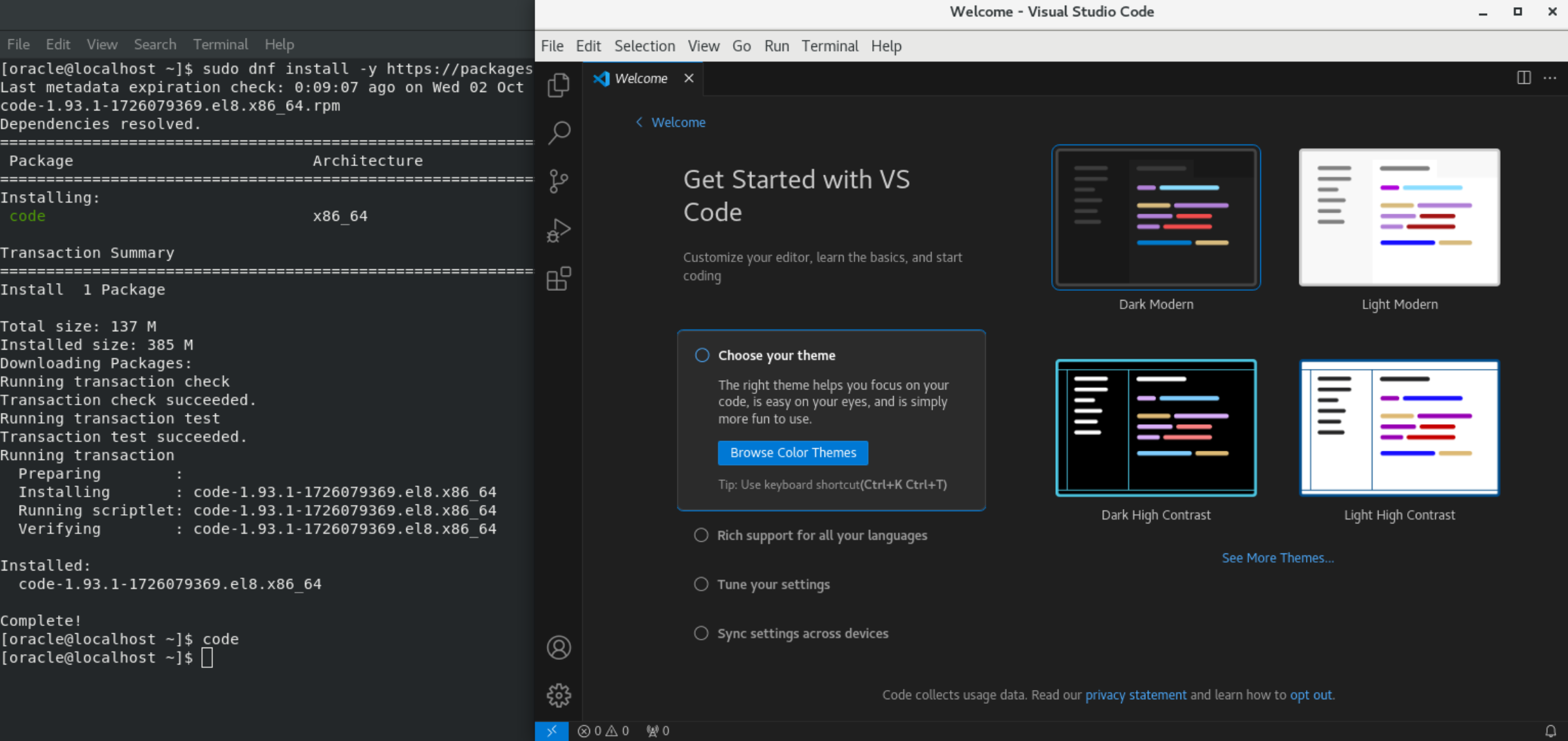
Task: Choose the Light High Contrast theme preview
Action: pos(1399,428)
